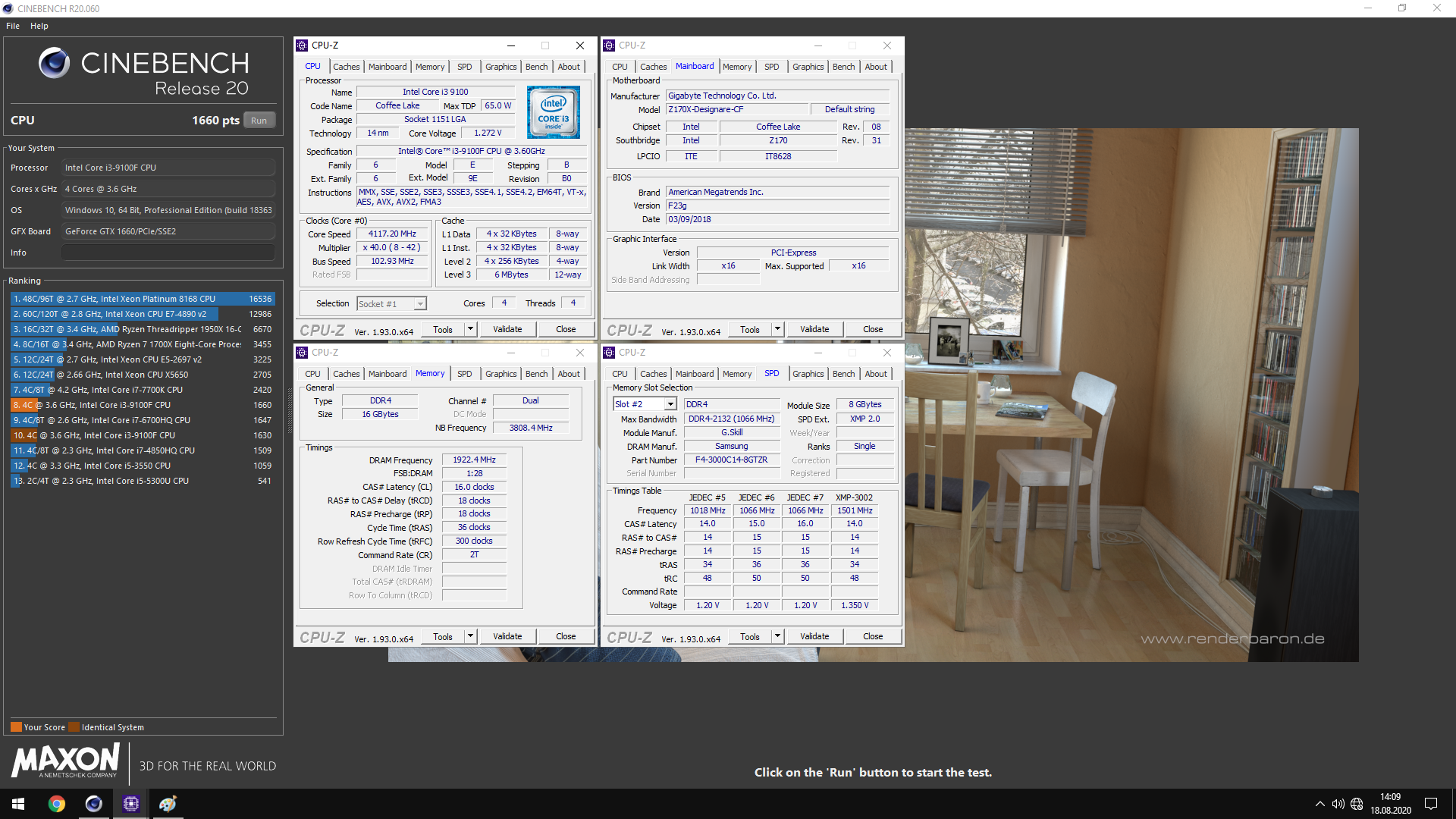Show hidden tray icons chevron
The image size is (1456, 819).
point(1319,804)
